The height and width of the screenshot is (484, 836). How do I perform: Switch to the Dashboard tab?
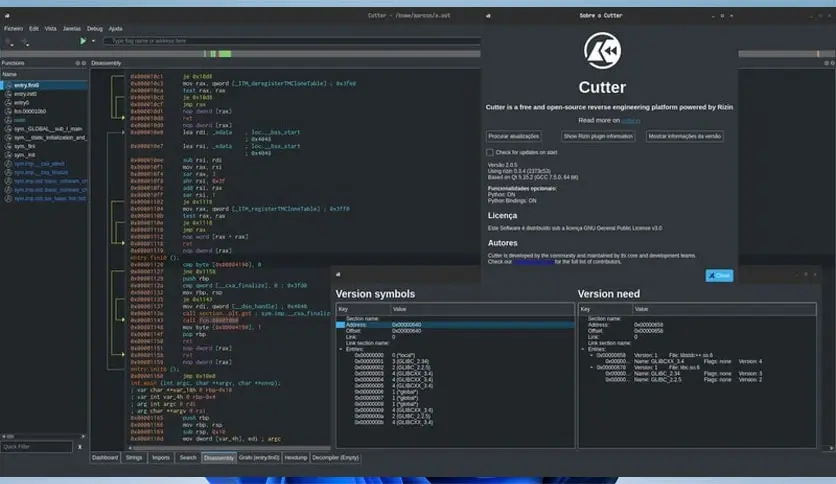tap(105, 457)
